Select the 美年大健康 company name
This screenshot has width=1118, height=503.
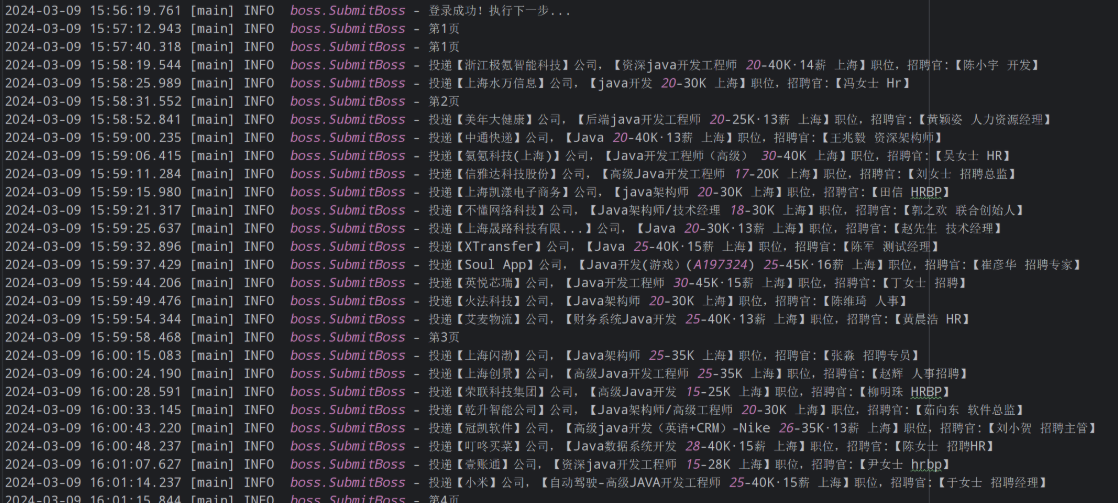(496, 120)
